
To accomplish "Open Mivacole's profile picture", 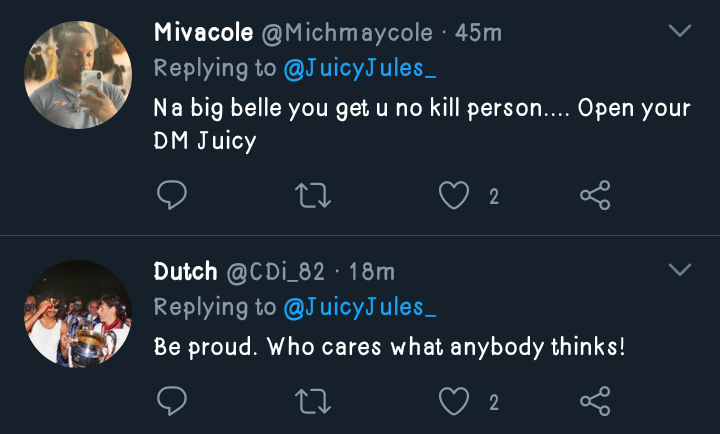I will tap(77, 76).
